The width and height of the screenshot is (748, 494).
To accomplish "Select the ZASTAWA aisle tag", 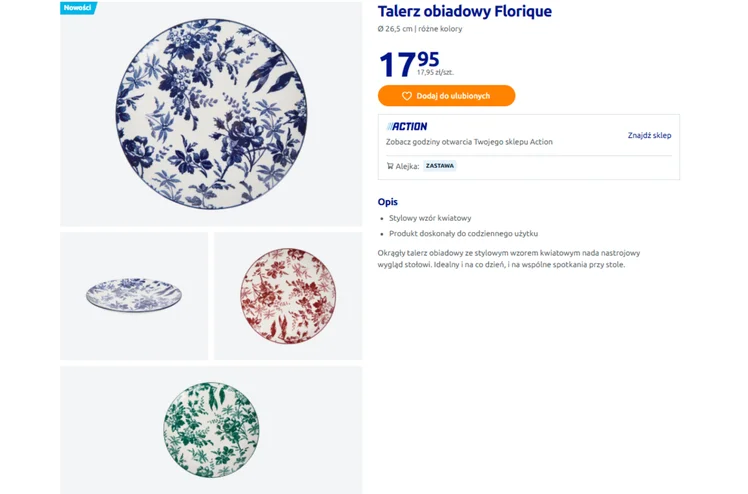I will coord(440,166).
